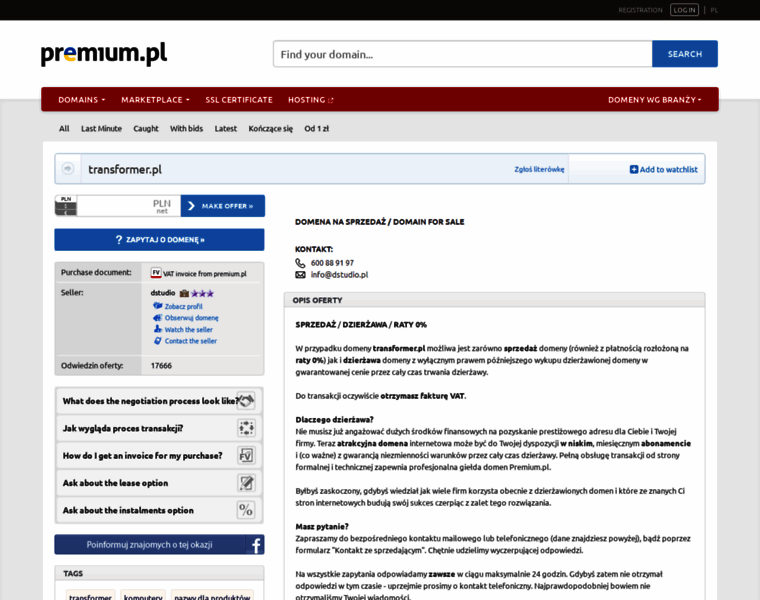Click the FV invoice help icon
This screenshot has height=600, width=760.
pos(246,456)
